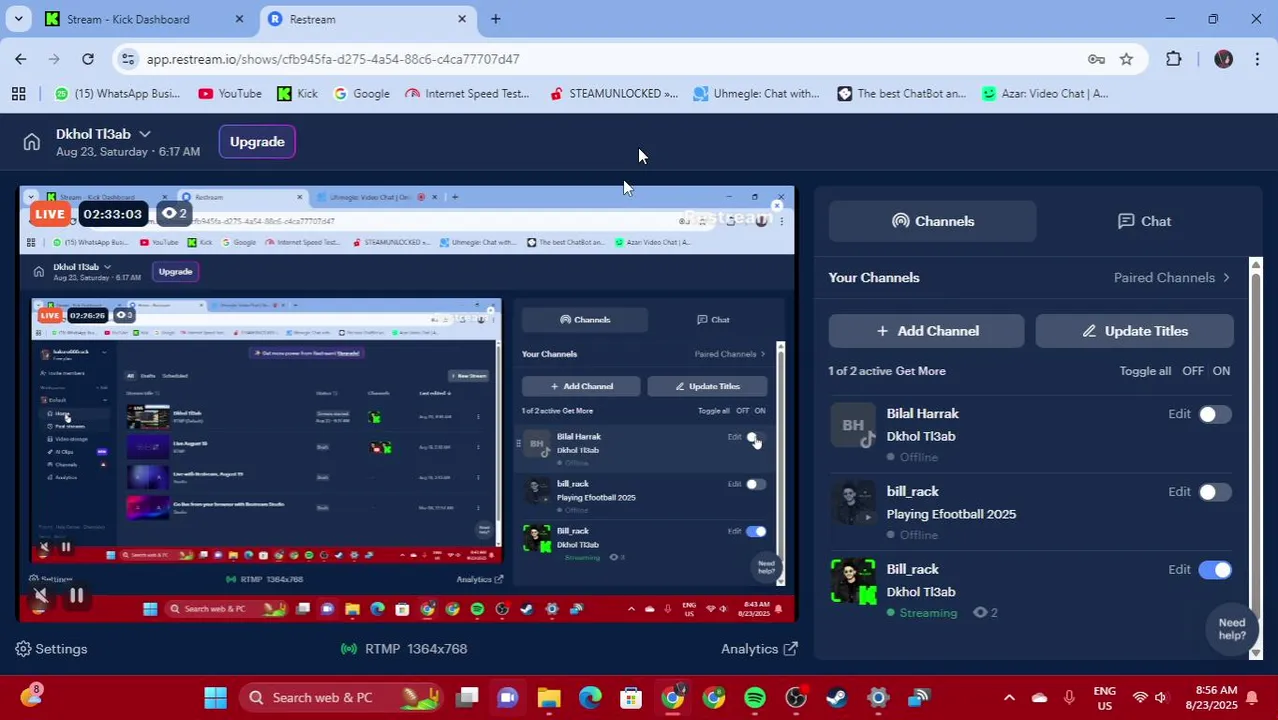This screenshot has height=720, width=1278.
Task: Click the Update Titles button
Action: click(x=1134, y=331)
